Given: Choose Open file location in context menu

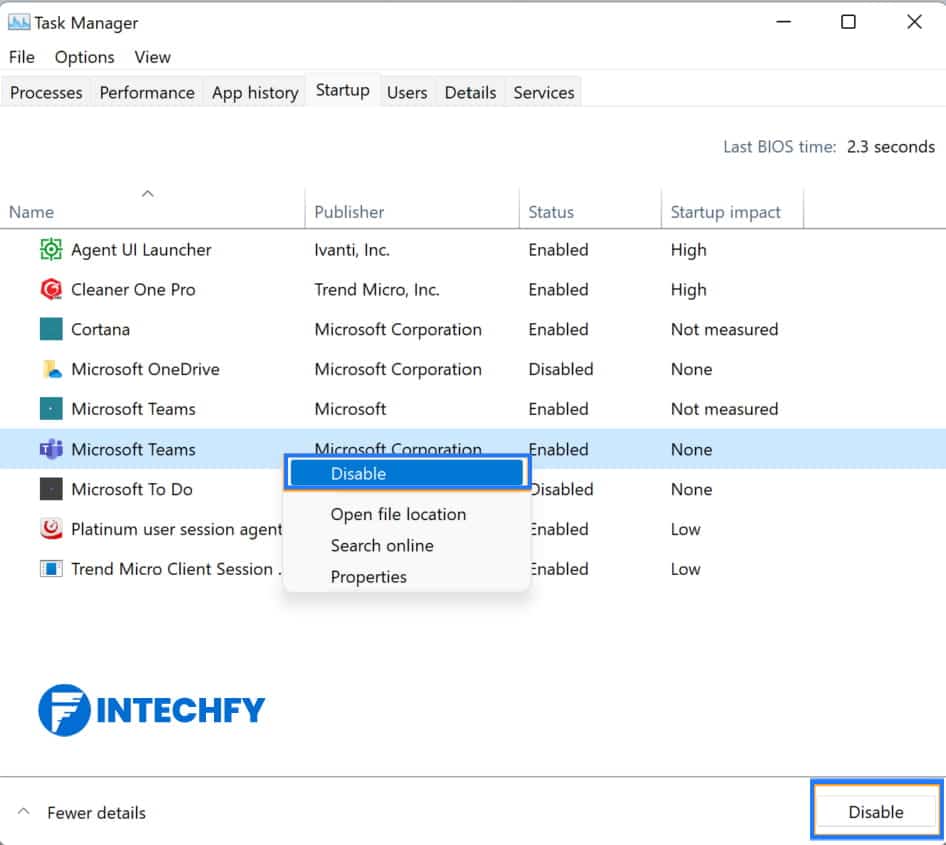Looking at the screenshot, I should click(398, 514).
